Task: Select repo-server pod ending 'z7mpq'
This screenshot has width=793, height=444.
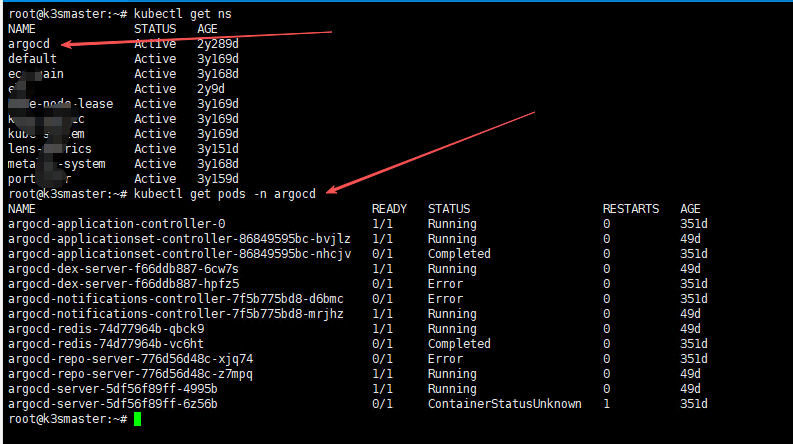Action: point(130,374)
